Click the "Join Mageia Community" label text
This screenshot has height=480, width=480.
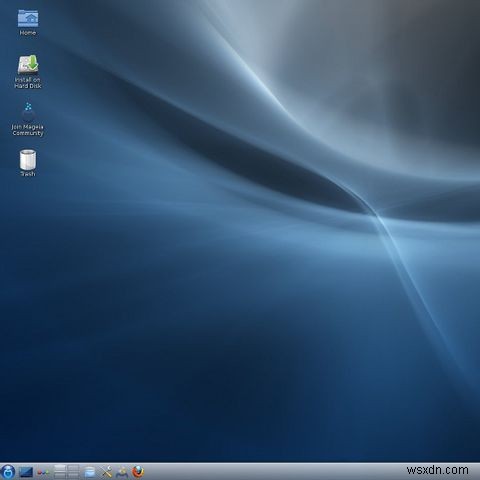(x=28, y=130)
